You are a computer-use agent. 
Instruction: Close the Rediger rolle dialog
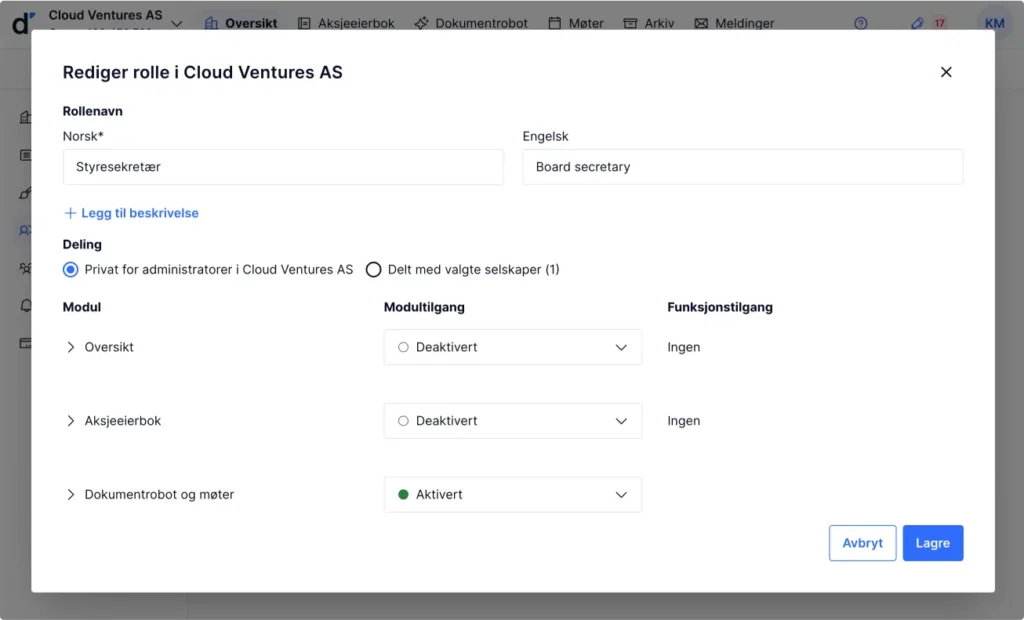click(x=946, y=72)
